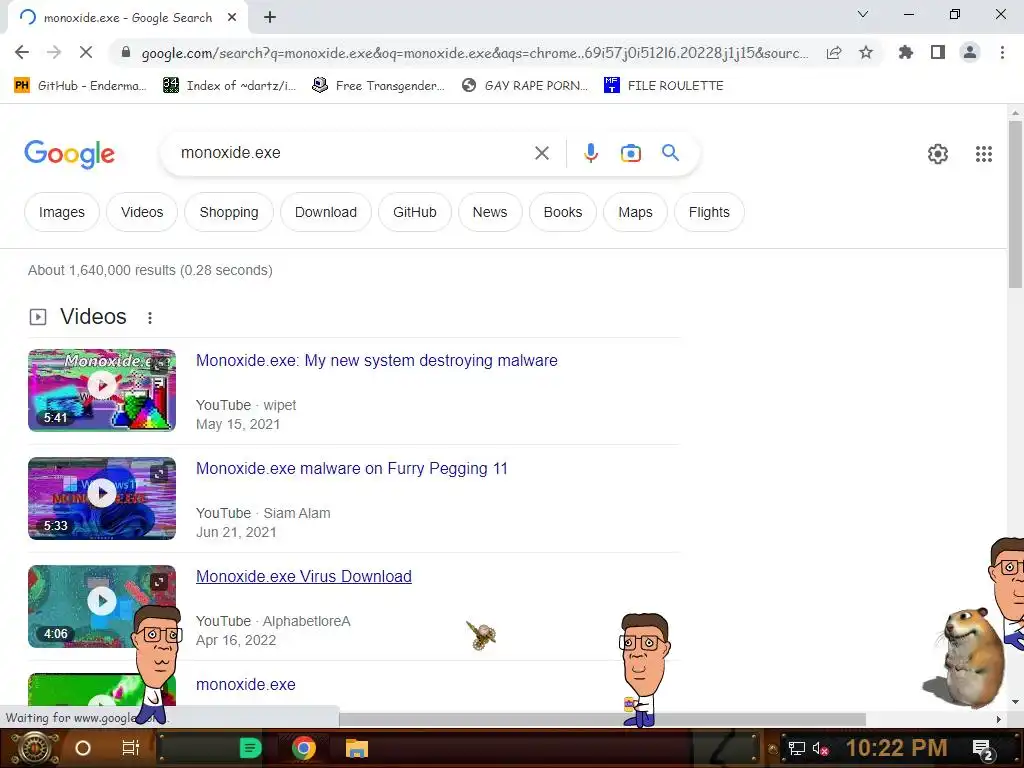Click the browser back arrow
1024x768 pixels.
[22, 52]
